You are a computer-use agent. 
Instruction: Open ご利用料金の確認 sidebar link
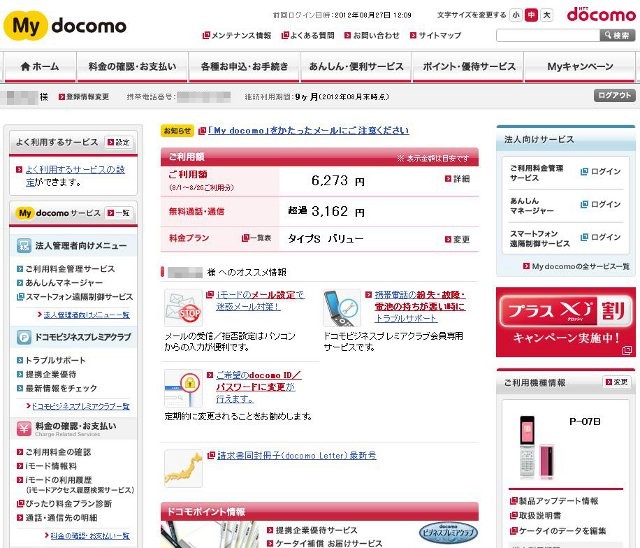tap(54, 452)
